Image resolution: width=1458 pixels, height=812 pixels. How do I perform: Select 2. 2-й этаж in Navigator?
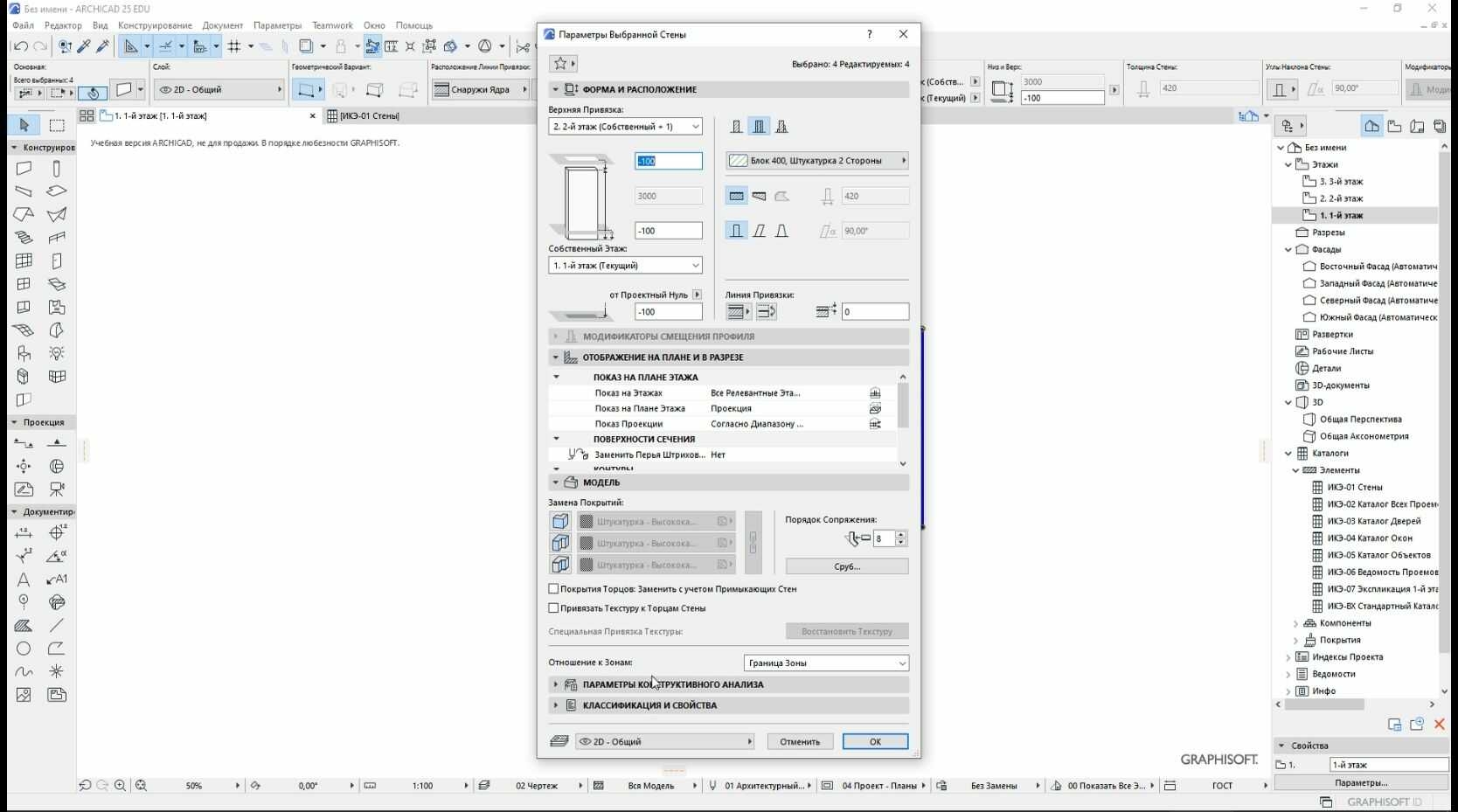point(1341,198)
